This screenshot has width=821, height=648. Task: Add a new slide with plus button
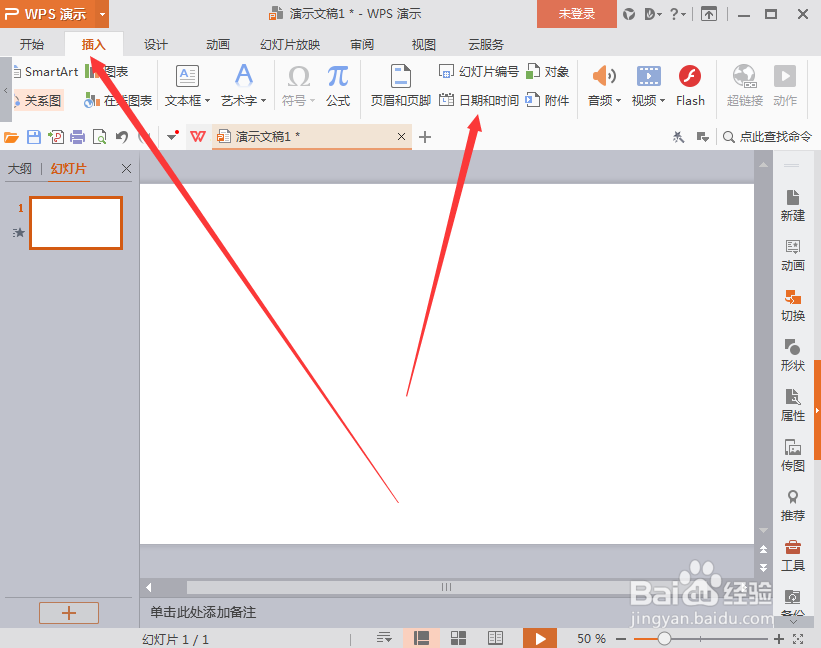tap(69, 613)
